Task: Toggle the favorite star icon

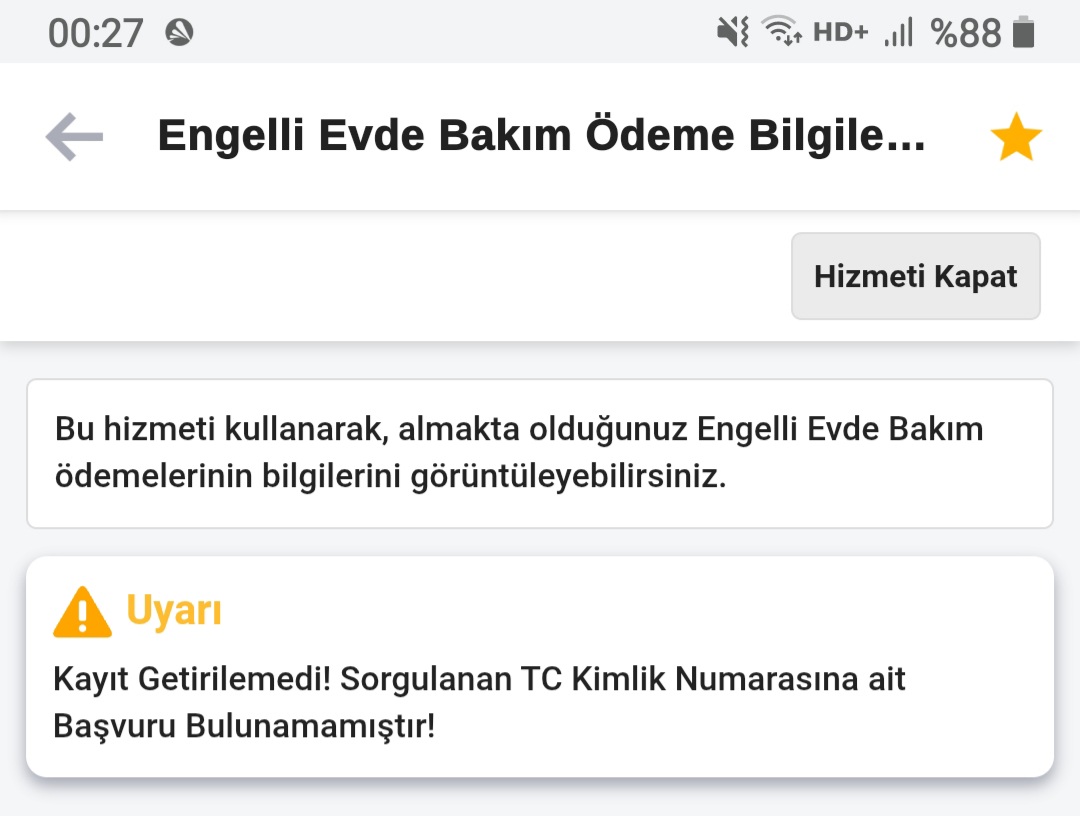Action: [x=1016, y=138]
